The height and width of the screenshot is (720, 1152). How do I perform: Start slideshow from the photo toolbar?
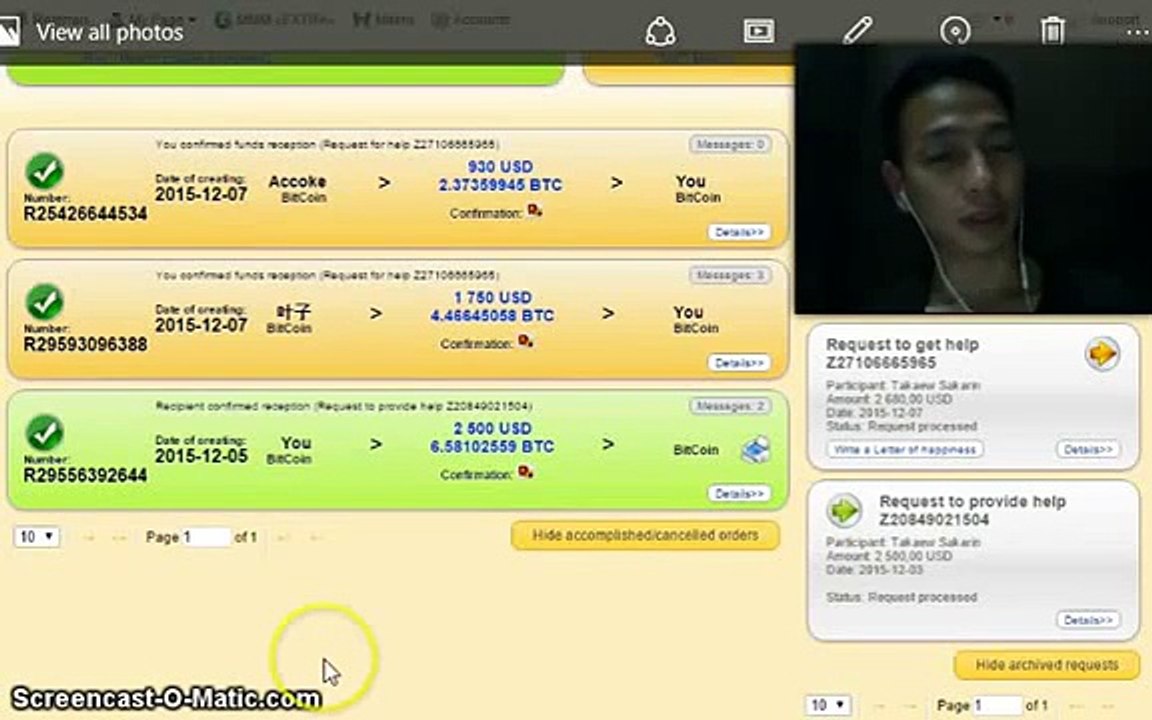758,31
